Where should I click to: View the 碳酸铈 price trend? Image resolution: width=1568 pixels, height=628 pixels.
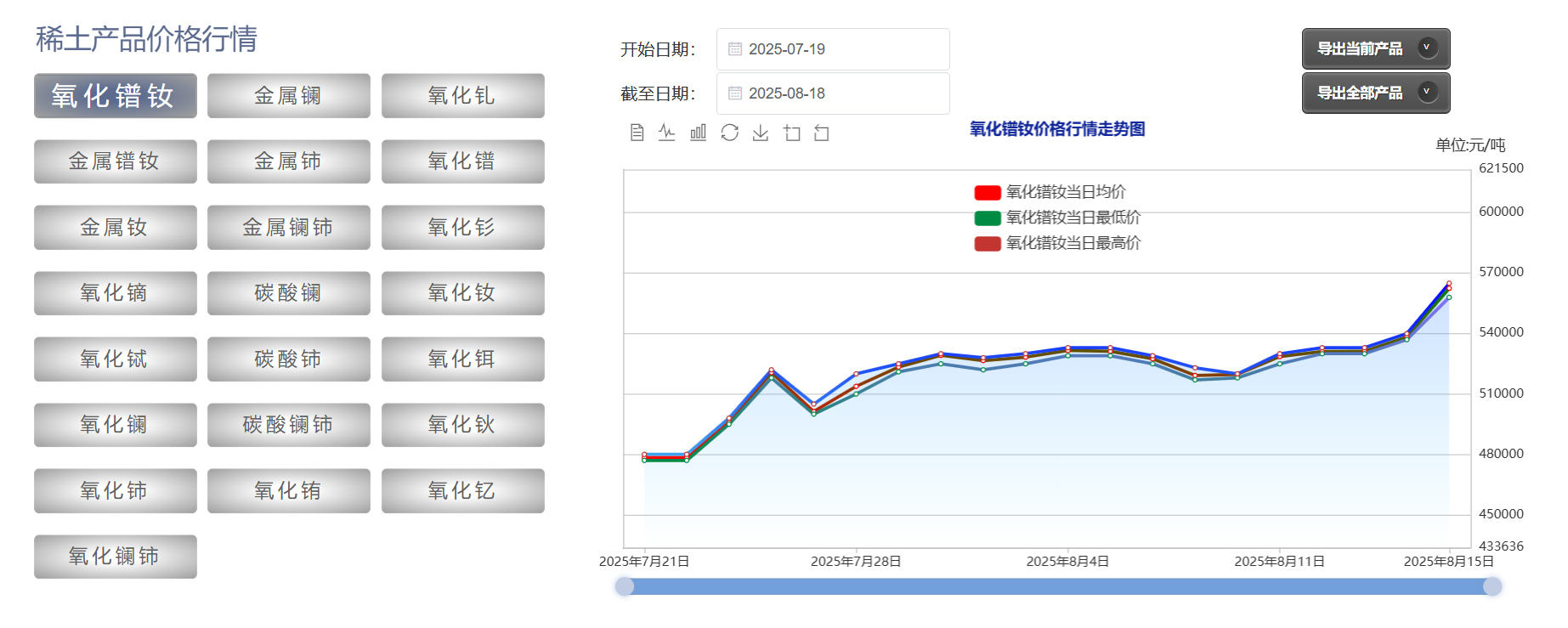pyautogui.click(x=289, y=359)
